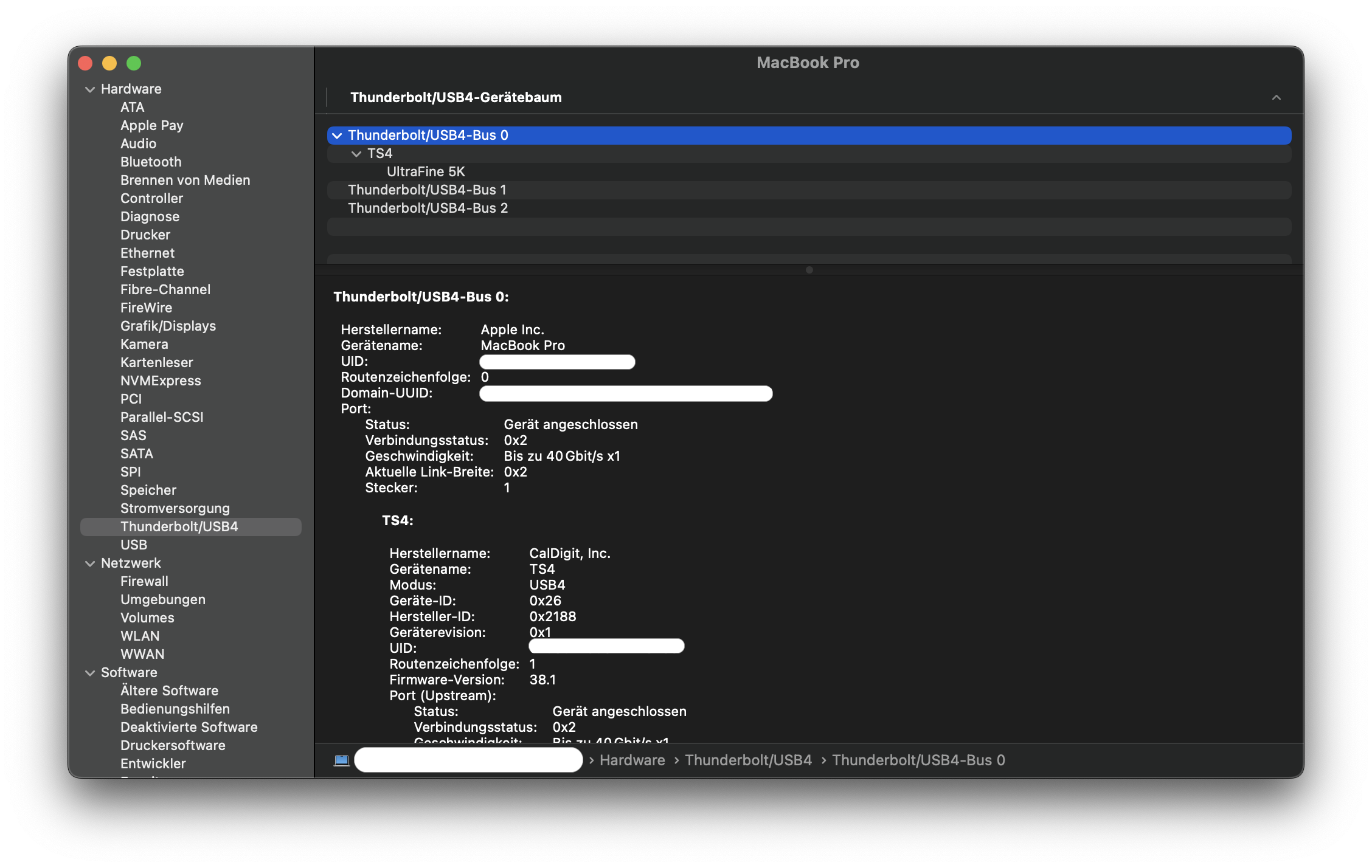Click the green full-screen window button
This screenshot has height=868, width=1372.
pyautogui.click(x=134, y=63)
